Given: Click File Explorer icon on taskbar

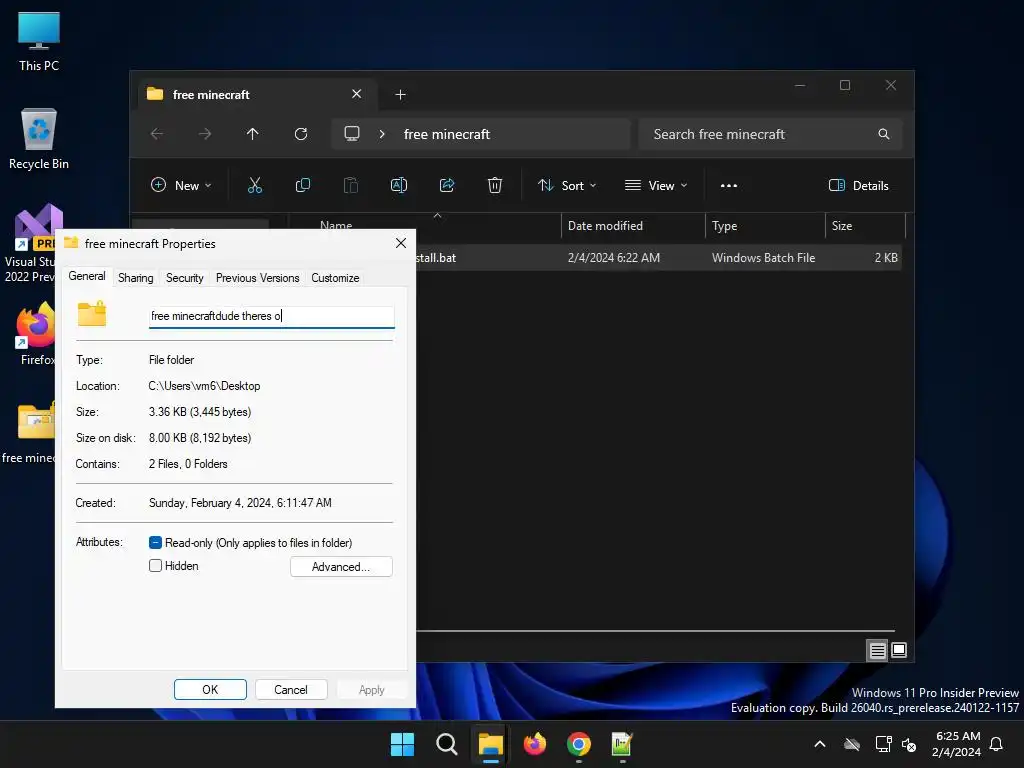Looking at the screenshot, I should point(490,744).
